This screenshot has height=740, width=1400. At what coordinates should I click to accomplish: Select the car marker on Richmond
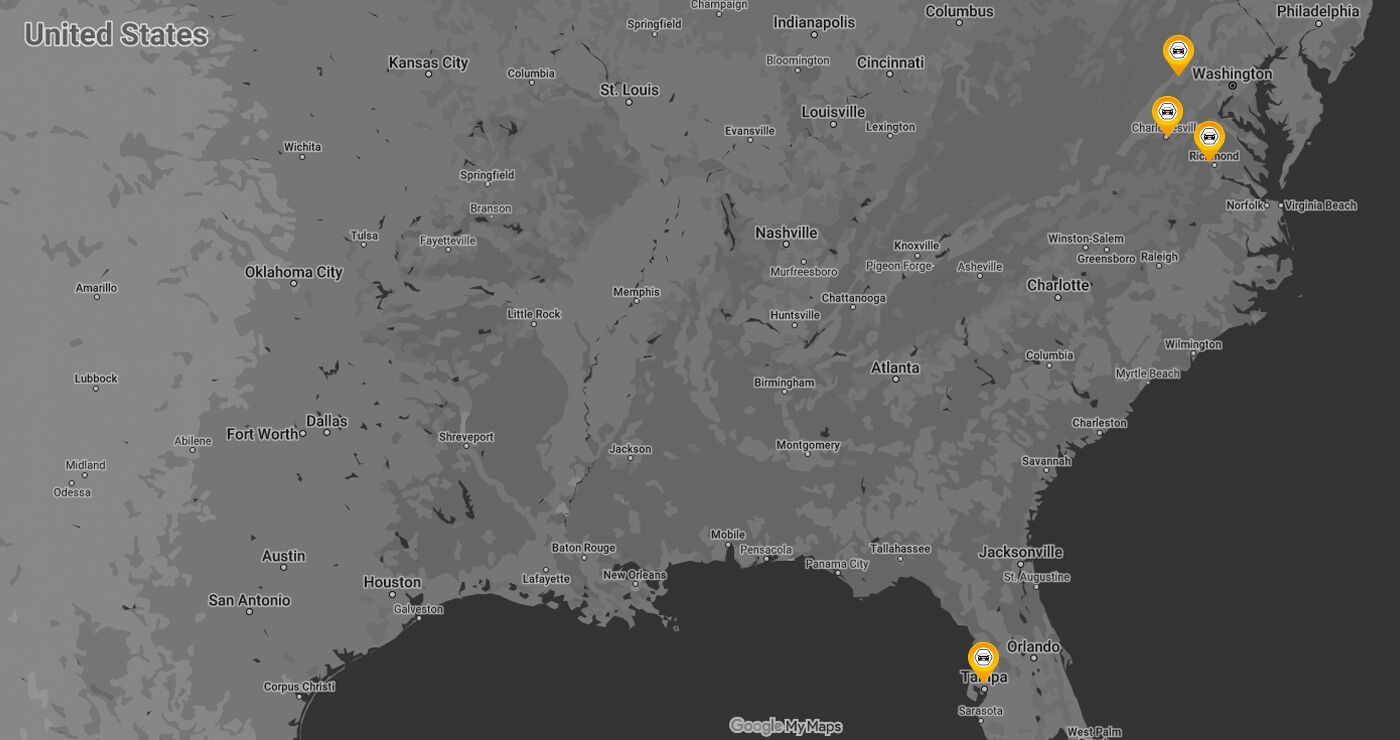pos(1209,137)
